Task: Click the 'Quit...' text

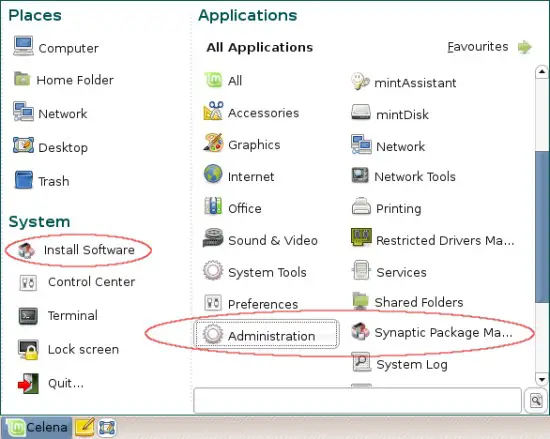Action: coord(66,383)
